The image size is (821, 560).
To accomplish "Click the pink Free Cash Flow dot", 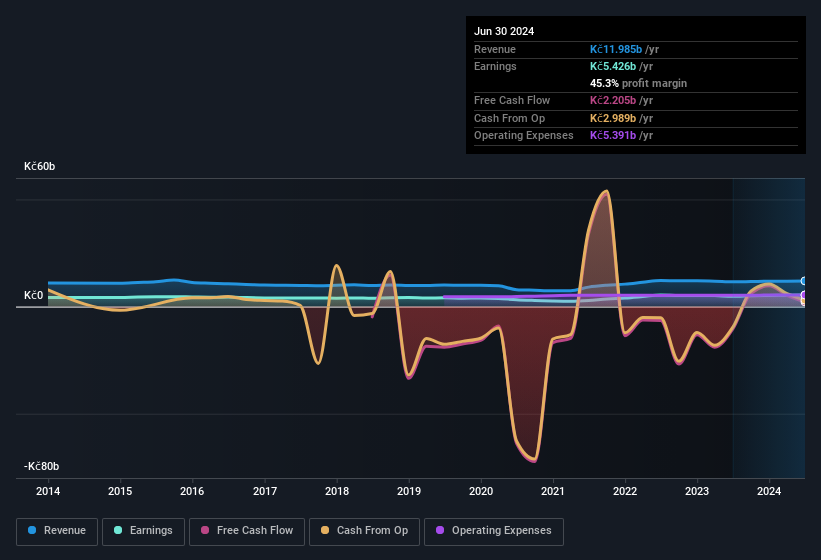I will click(x=206, y=530).
